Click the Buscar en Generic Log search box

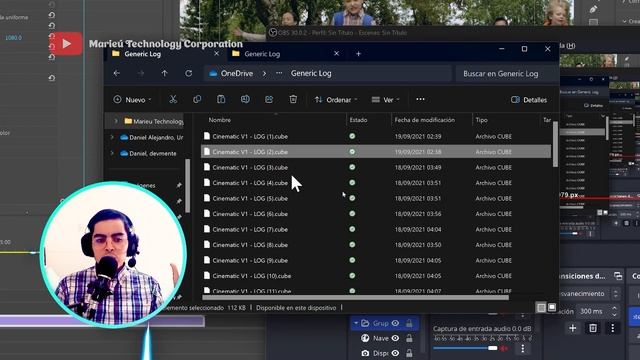(506, 73)
